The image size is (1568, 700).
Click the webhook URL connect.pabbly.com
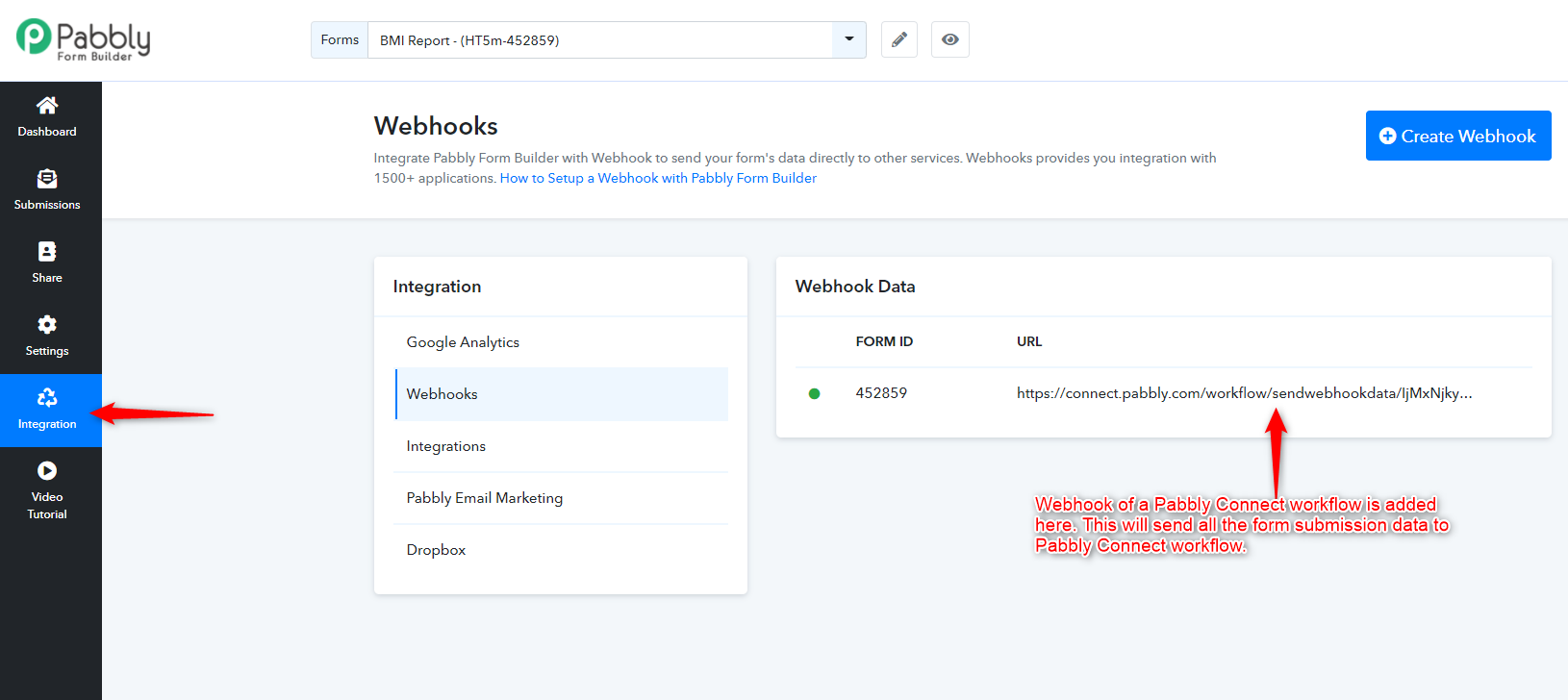click(1245, 393)
